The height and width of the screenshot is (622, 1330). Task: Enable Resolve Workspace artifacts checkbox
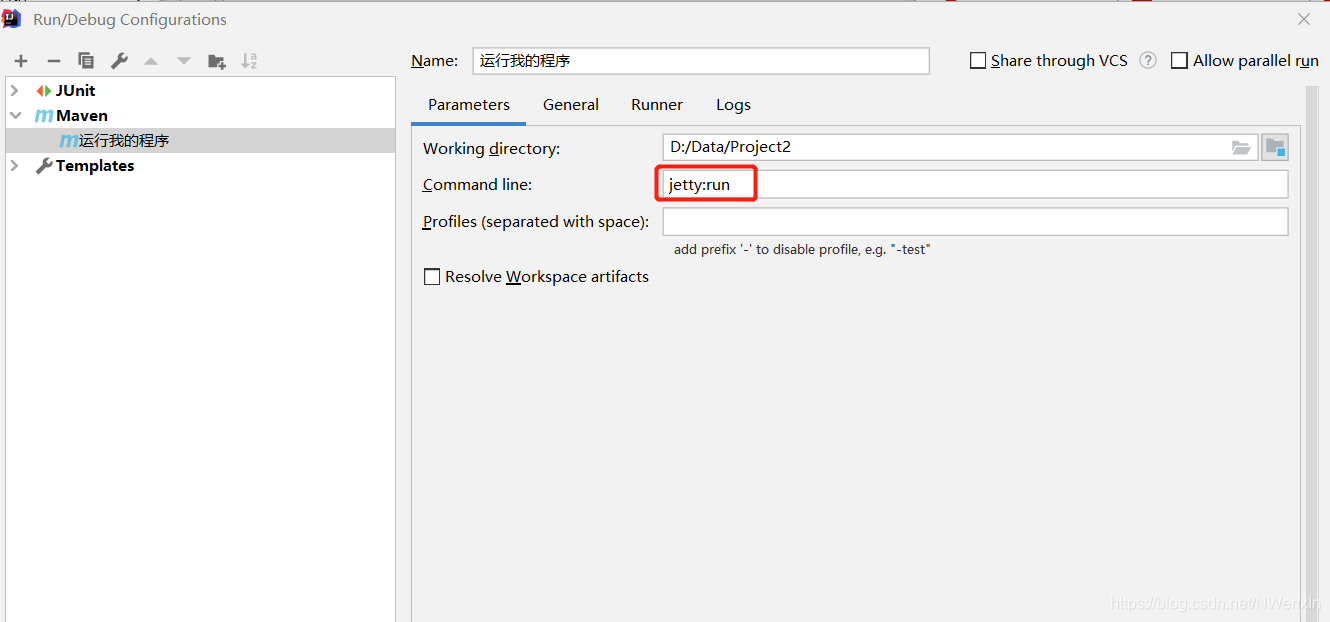[432, 277]
